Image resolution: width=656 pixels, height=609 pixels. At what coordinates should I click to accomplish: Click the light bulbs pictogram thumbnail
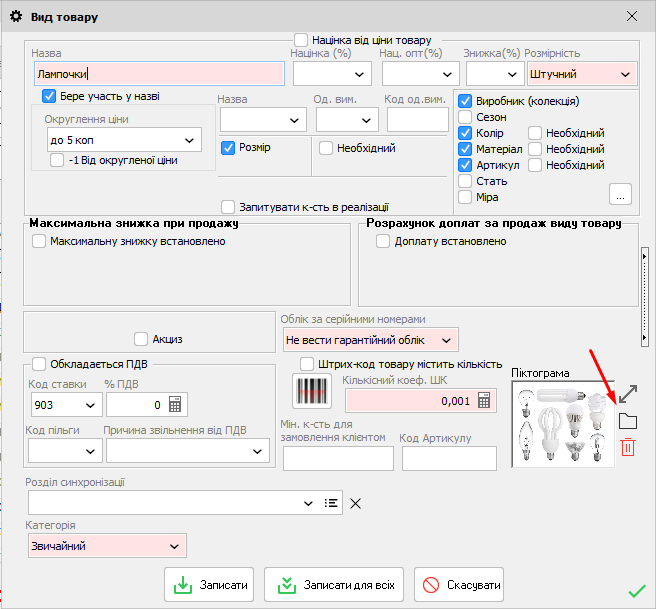(x=561, y=425)
